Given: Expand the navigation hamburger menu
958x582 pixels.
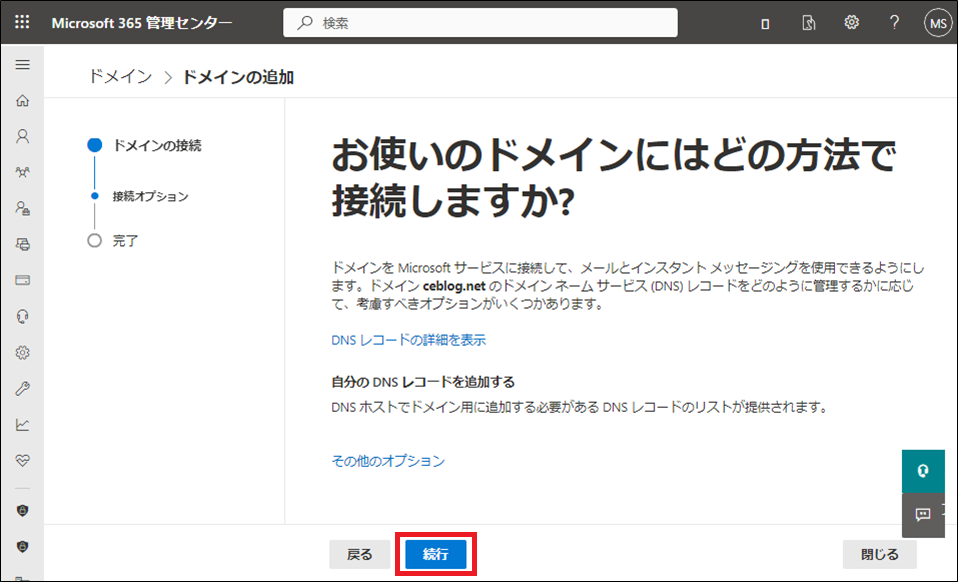Looking at the screenshot, I should [x=23, y=64].
